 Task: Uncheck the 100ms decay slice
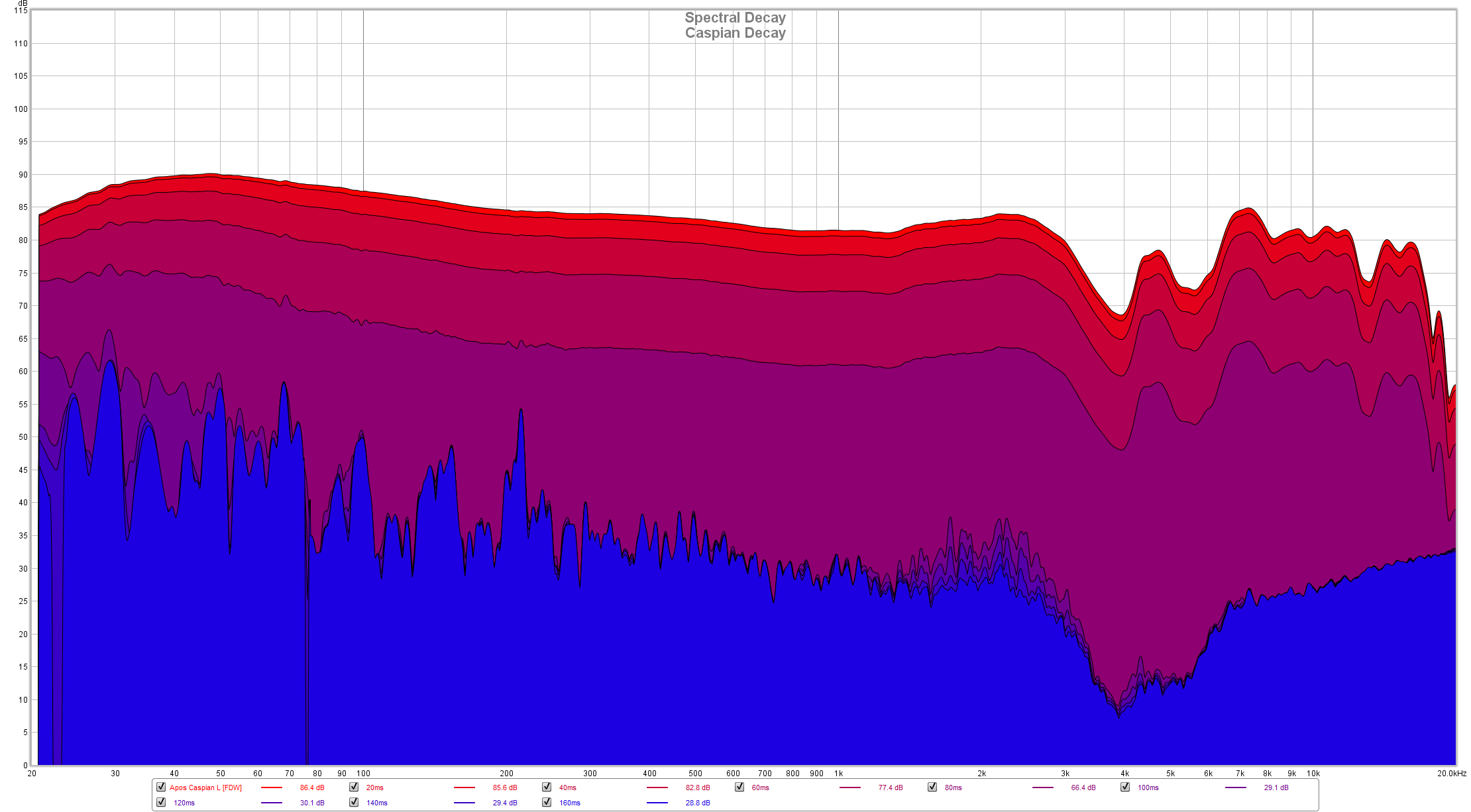pos(1125,787)
